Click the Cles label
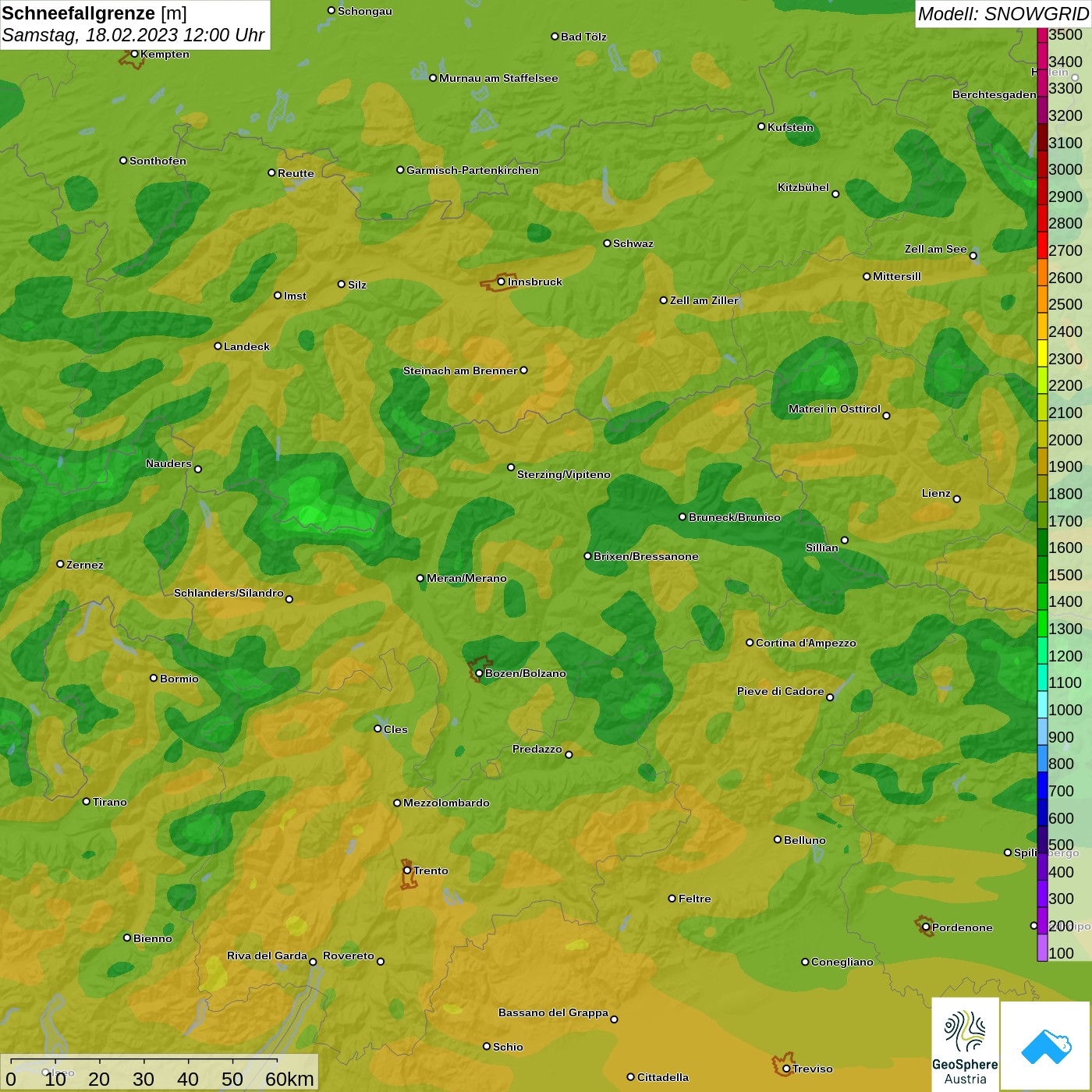This screenshot has width=1092, height=1092. click(395, 729)
